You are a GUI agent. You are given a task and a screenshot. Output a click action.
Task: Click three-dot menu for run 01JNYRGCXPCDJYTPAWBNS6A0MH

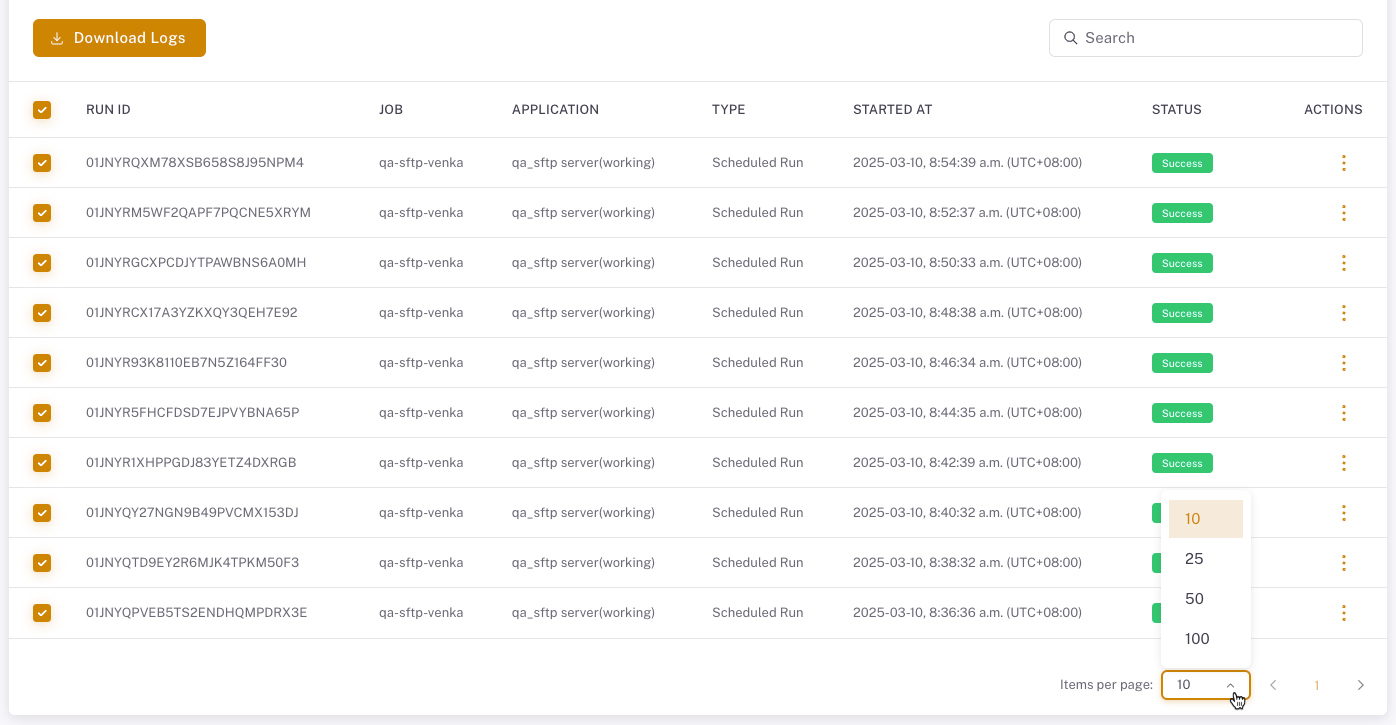click(1343, 263)
